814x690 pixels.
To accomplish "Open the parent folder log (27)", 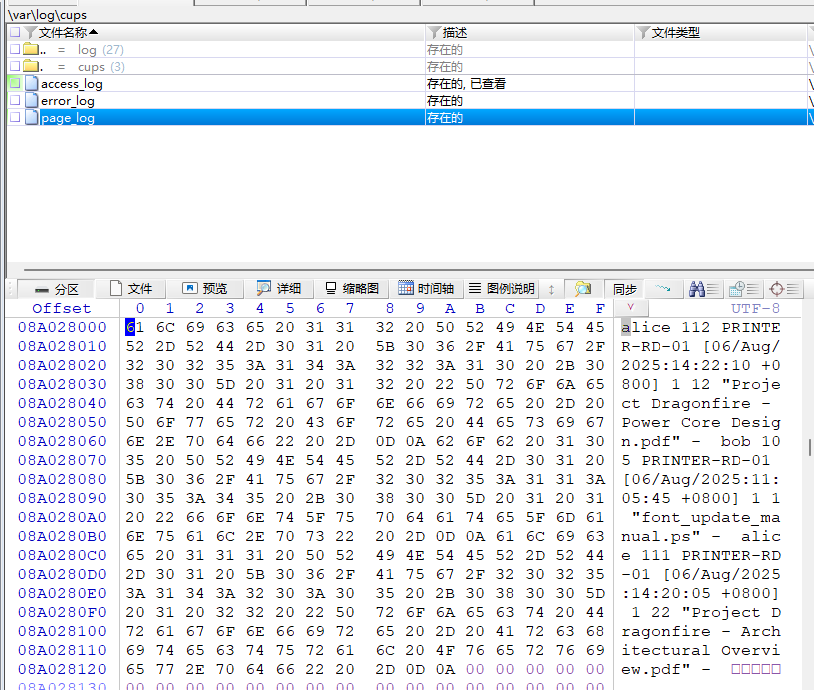I will click(101, 50).
